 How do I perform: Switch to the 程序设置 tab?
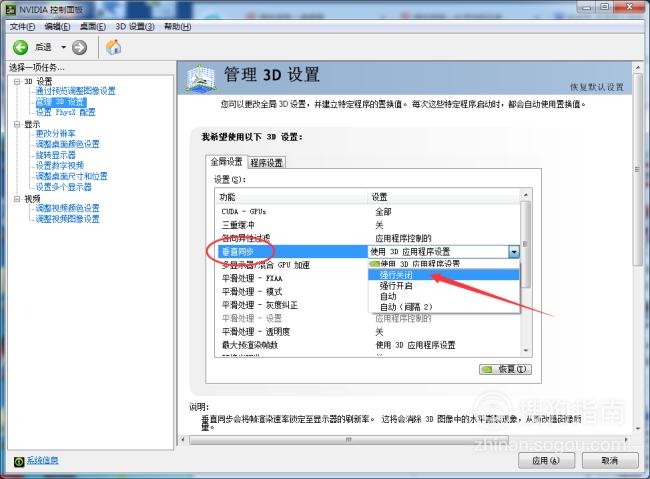267,163
